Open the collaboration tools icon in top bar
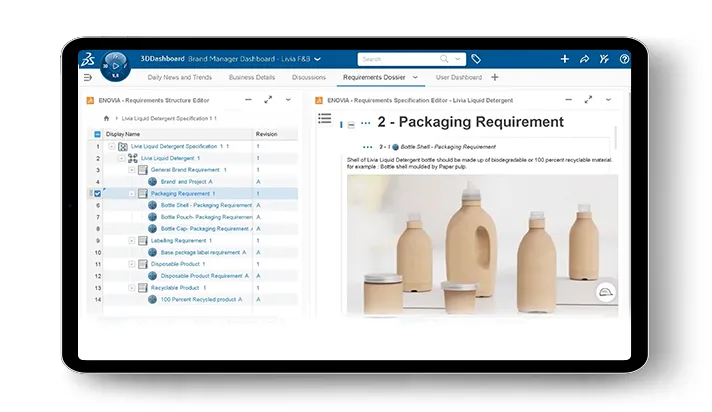Screen dimensions: 712x412 coord(604,59)
